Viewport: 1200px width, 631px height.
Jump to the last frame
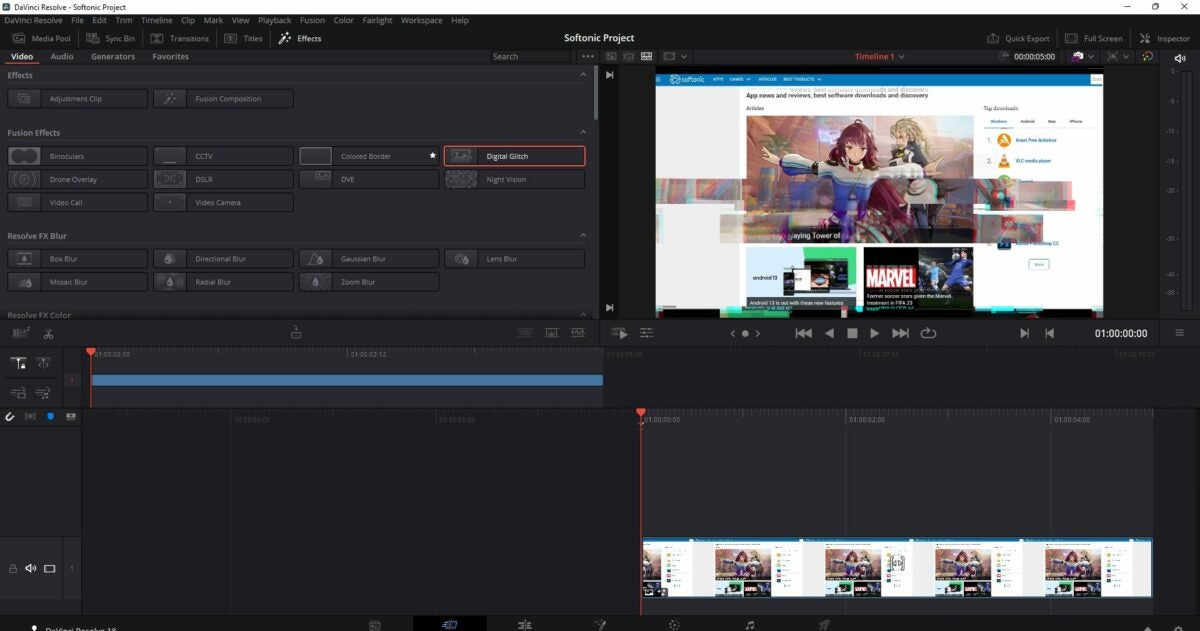900,333
